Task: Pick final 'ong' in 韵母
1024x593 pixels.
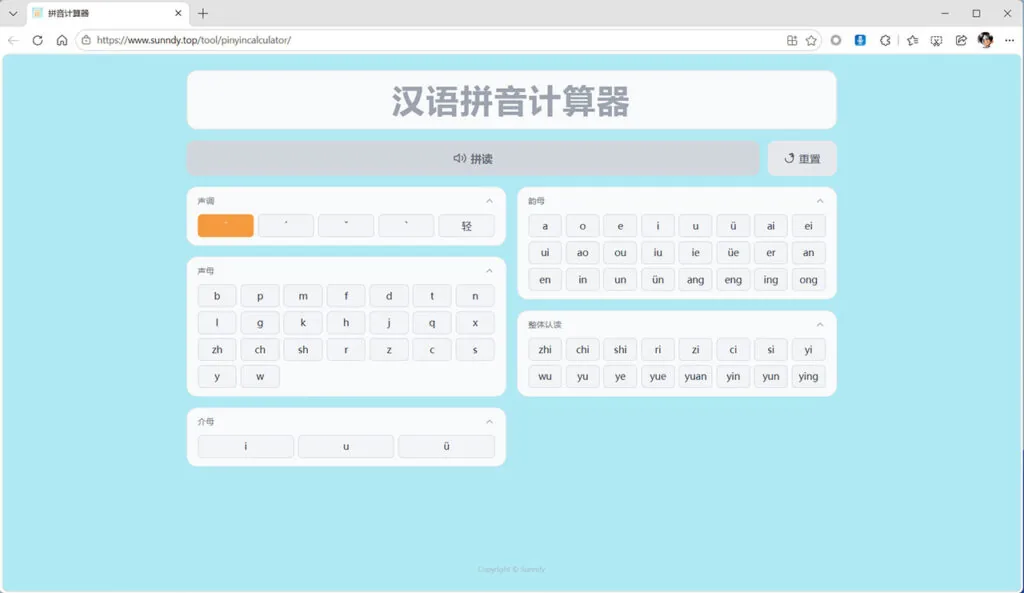Action: pyautogui.click(x=808, y=280)
